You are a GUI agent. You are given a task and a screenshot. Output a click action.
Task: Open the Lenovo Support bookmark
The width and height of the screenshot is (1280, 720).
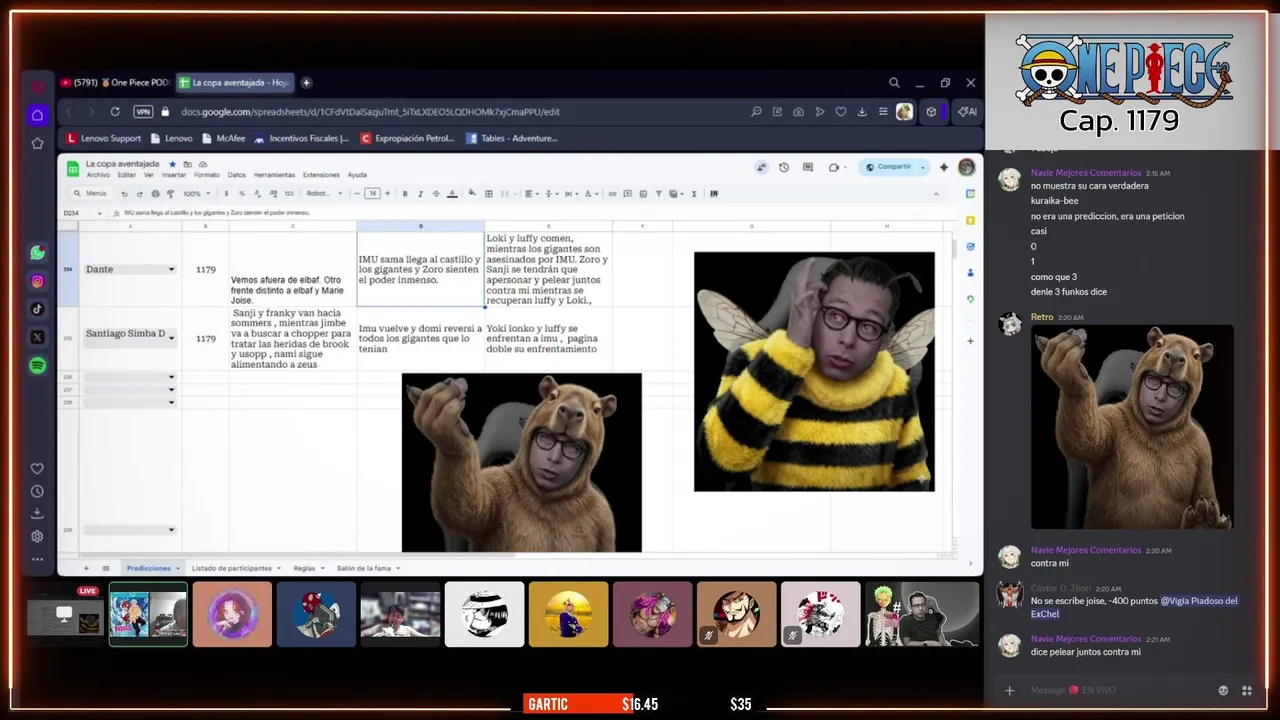[x=104, y=138]
